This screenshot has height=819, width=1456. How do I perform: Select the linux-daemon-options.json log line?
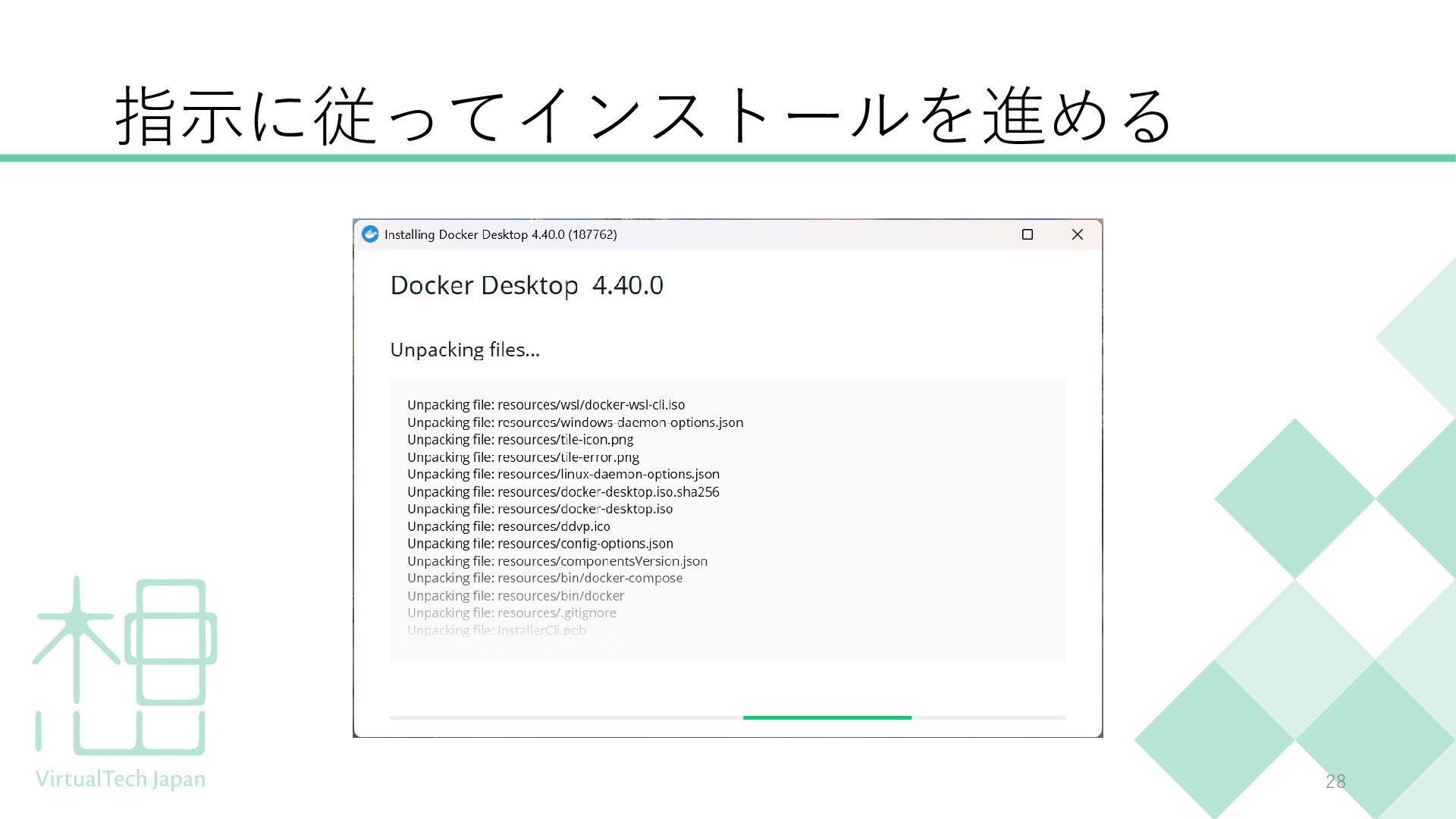563,475
